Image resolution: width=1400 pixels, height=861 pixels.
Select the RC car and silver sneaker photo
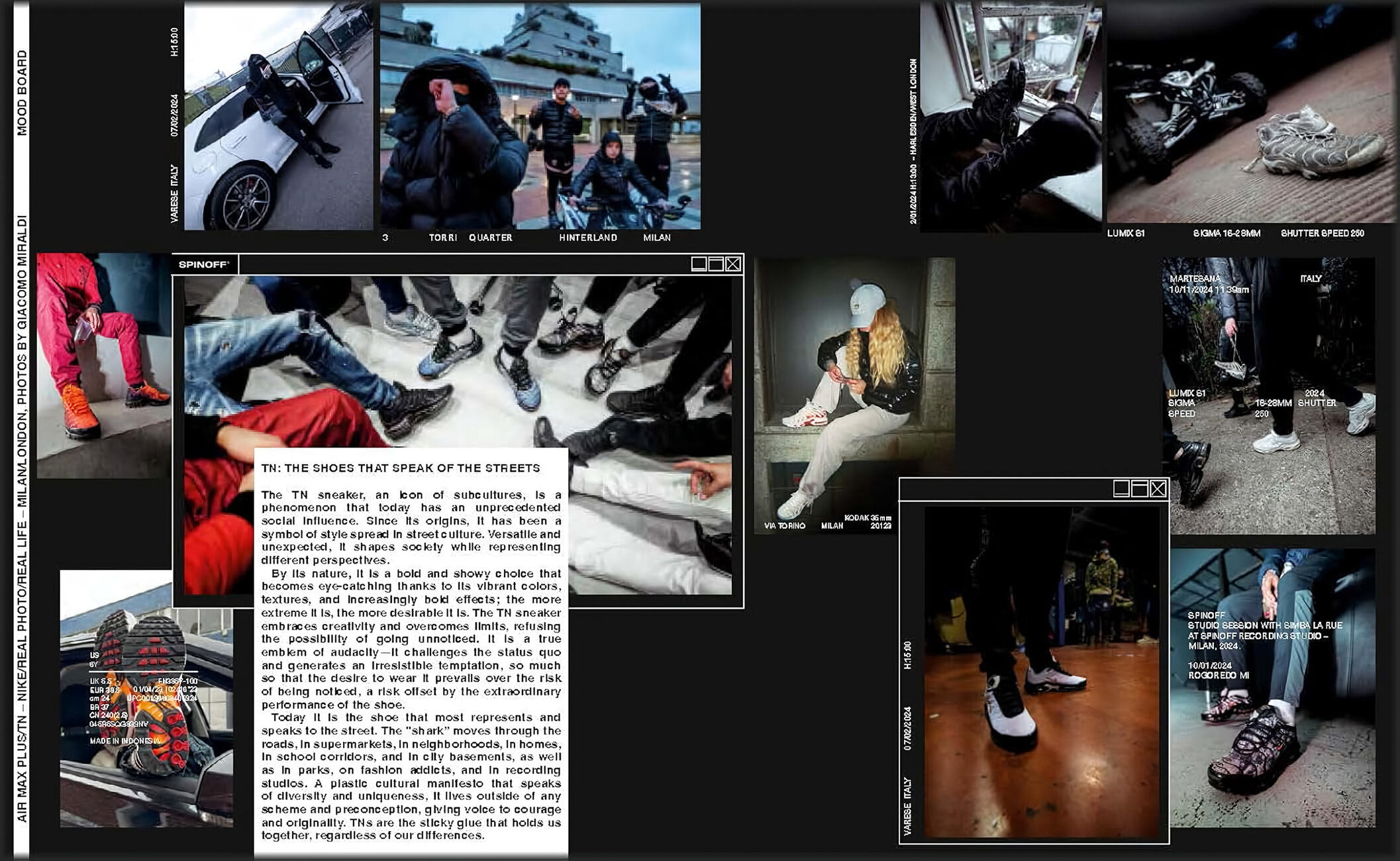pyautogui.click(x=1252, y=113)
